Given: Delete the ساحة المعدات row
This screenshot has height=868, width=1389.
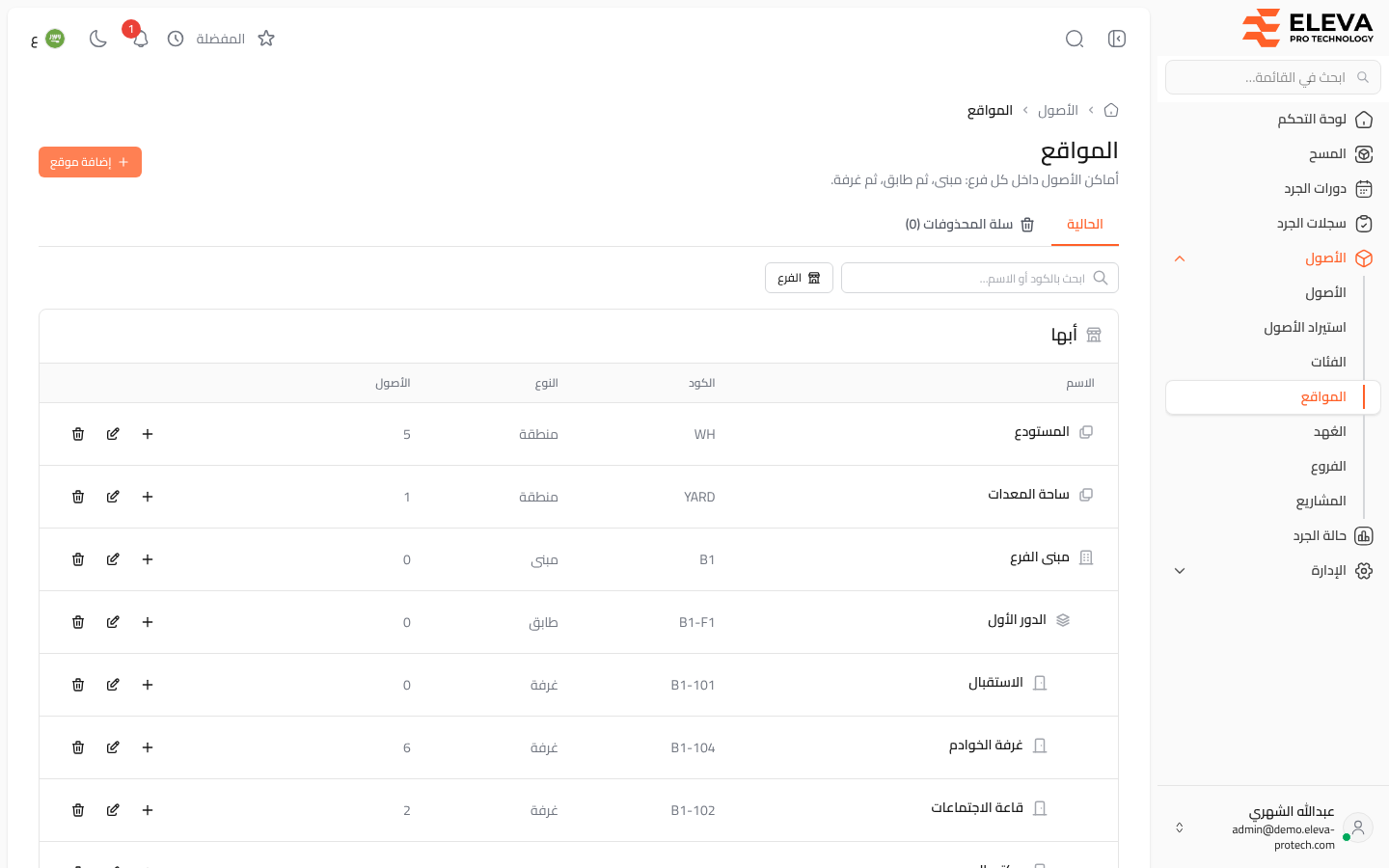Looking at the screenshot, I should 78,497.
